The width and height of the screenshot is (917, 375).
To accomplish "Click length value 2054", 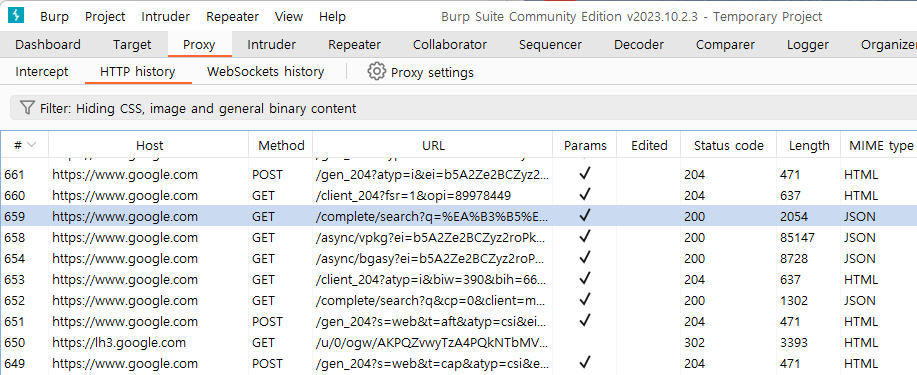I will coord(794,216).
